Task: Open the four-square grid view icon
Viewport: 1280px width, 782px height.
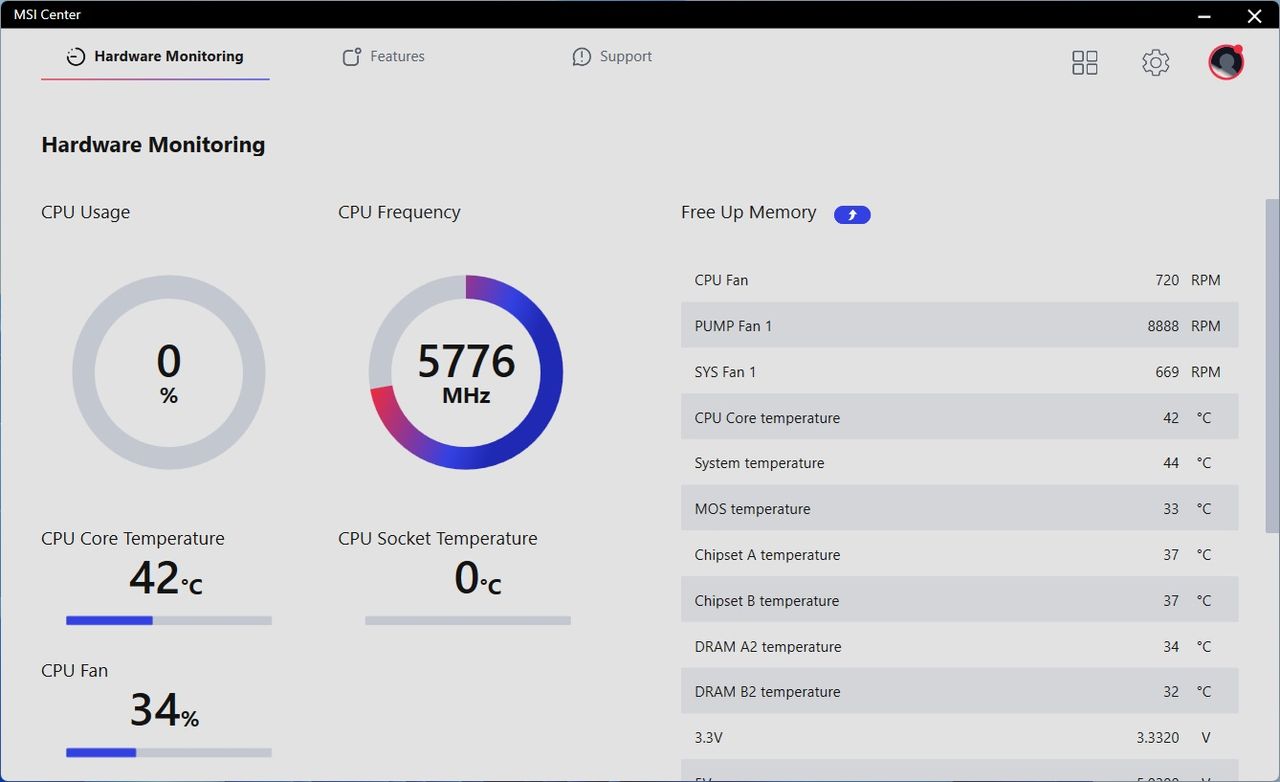Action: [1085, 63]
